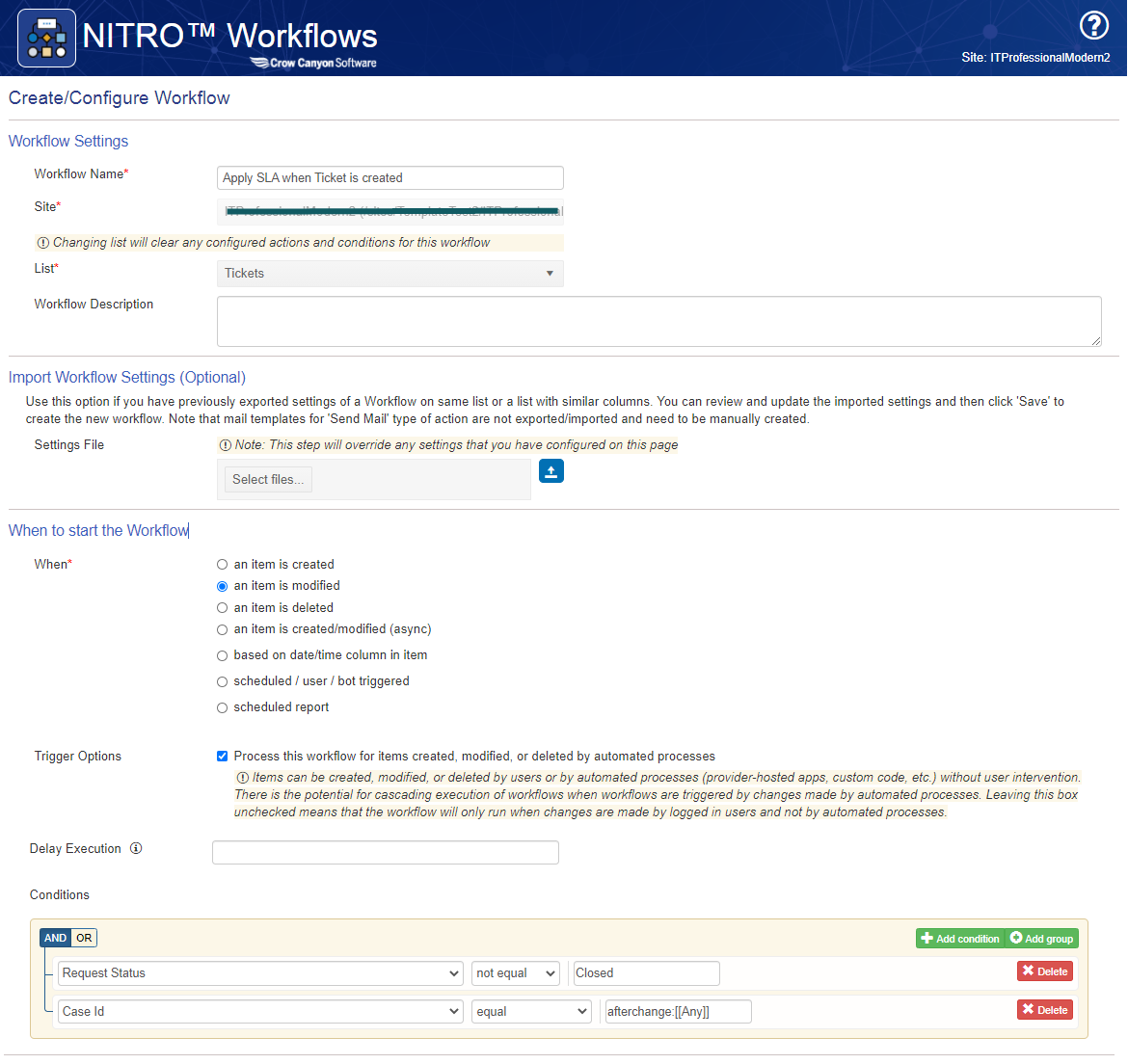Click the 'When to start the Workflow' heading
This screenshot has height=1064, width=1128.
coord(98,531)
